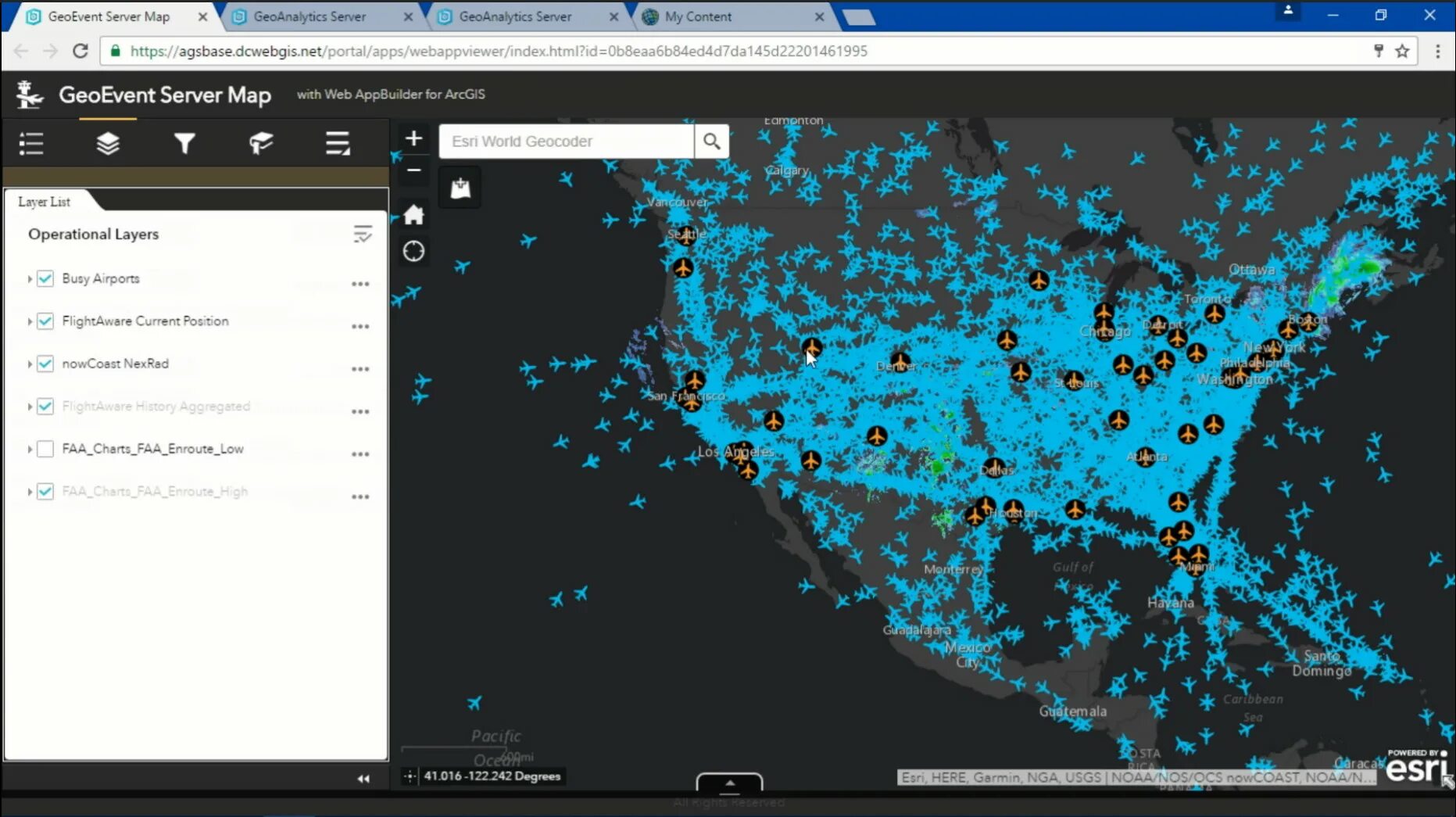Click the map attribution text bar
The image size is (1456, 817).
click(x=1137, y=777)
